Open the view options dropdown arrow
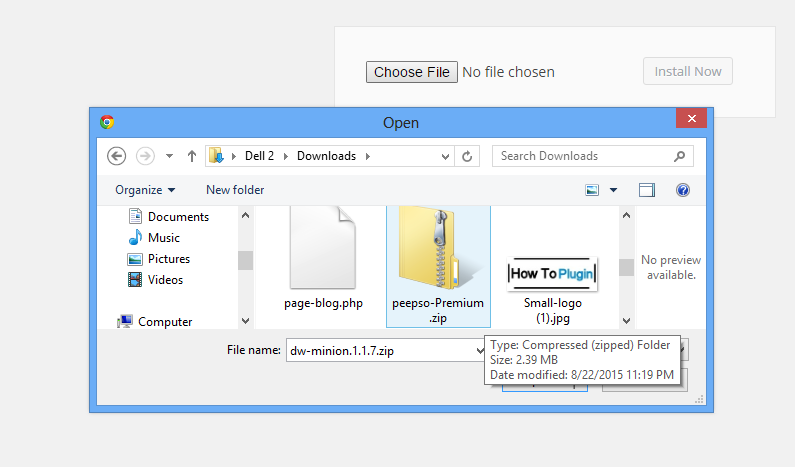Screen dimensions: 795x467 tap(613, 190)
